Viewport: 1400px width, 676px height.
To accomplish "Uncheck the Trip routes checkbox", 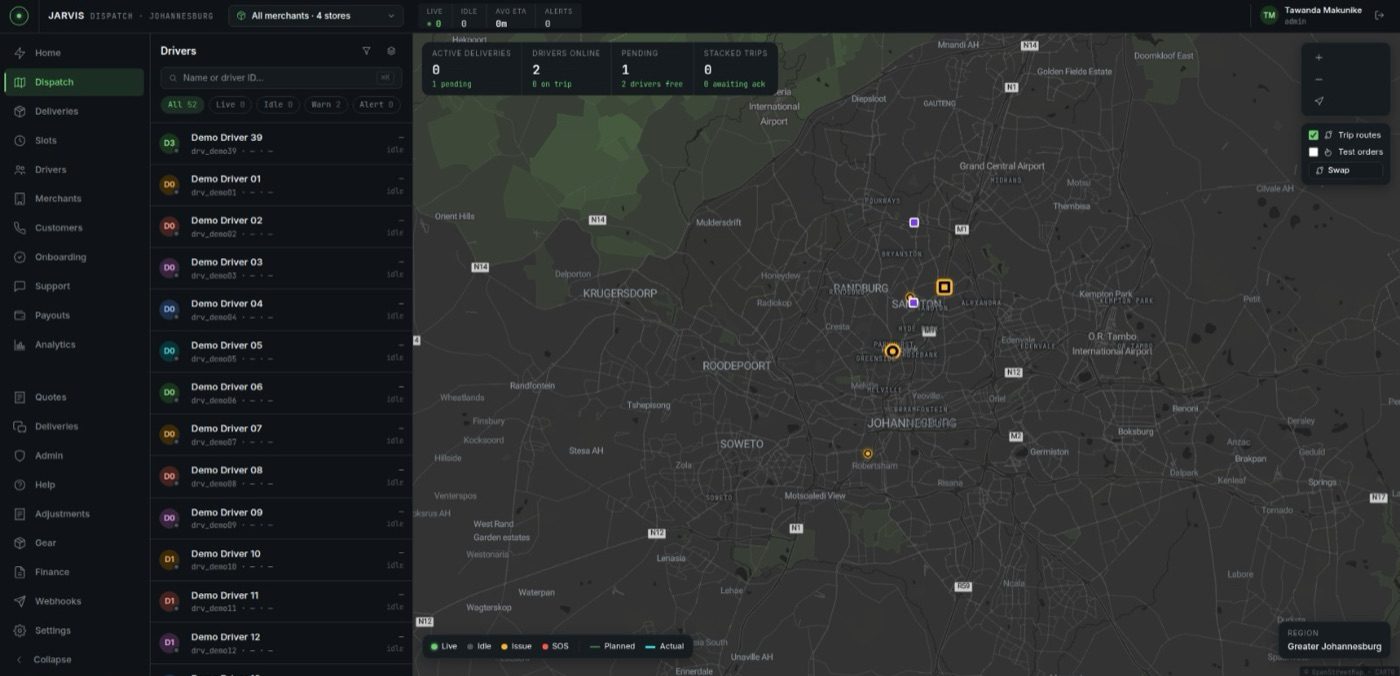I will pyautogui.click(x=1314, y=135).
